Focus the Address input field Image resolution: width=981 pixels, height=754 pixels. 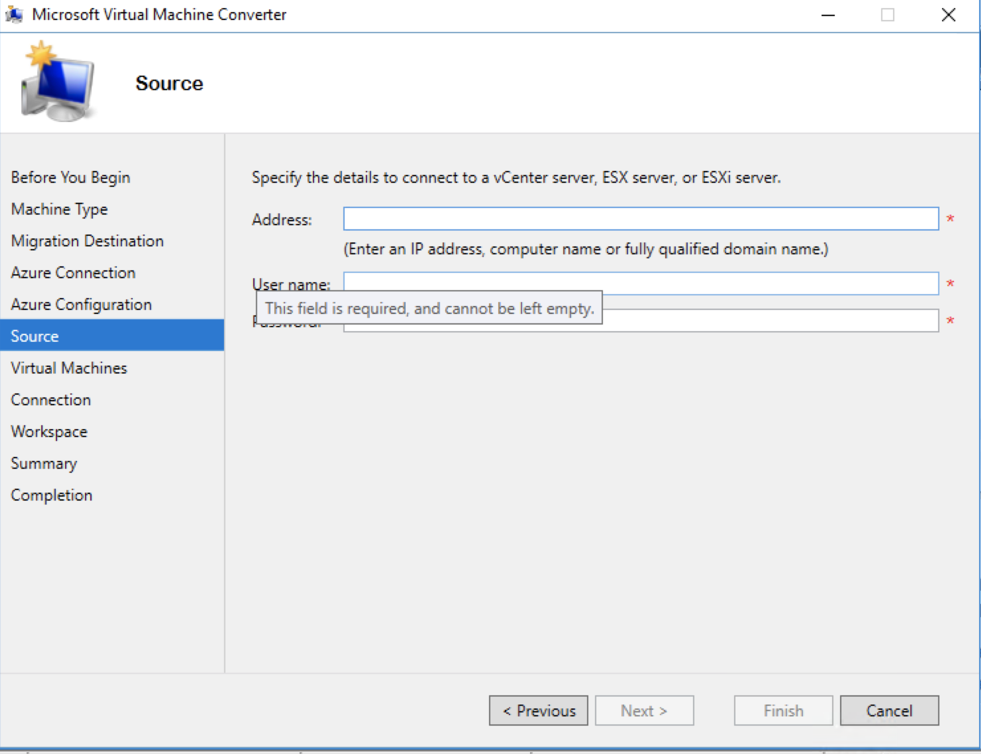[641, 218]
